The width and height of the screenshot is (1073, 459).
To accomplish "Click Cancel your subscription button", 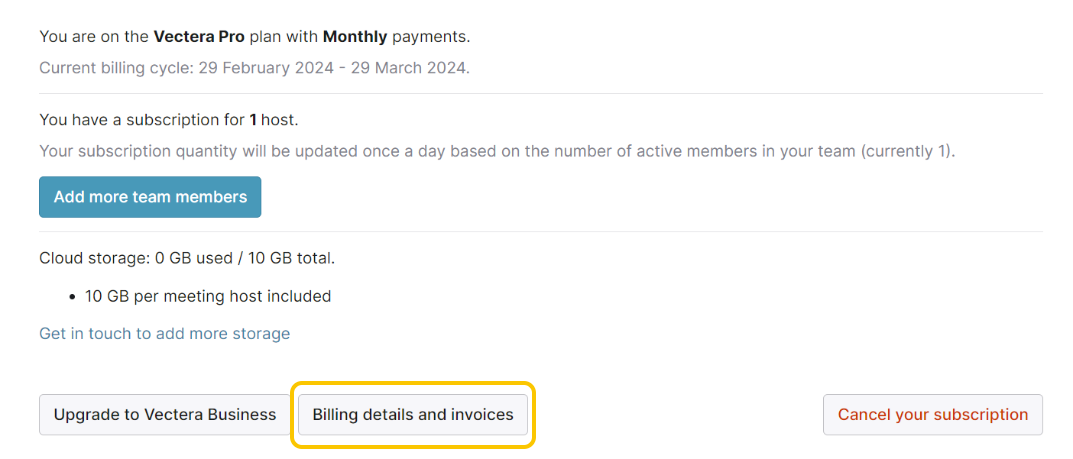I will [x=933, y=415].
